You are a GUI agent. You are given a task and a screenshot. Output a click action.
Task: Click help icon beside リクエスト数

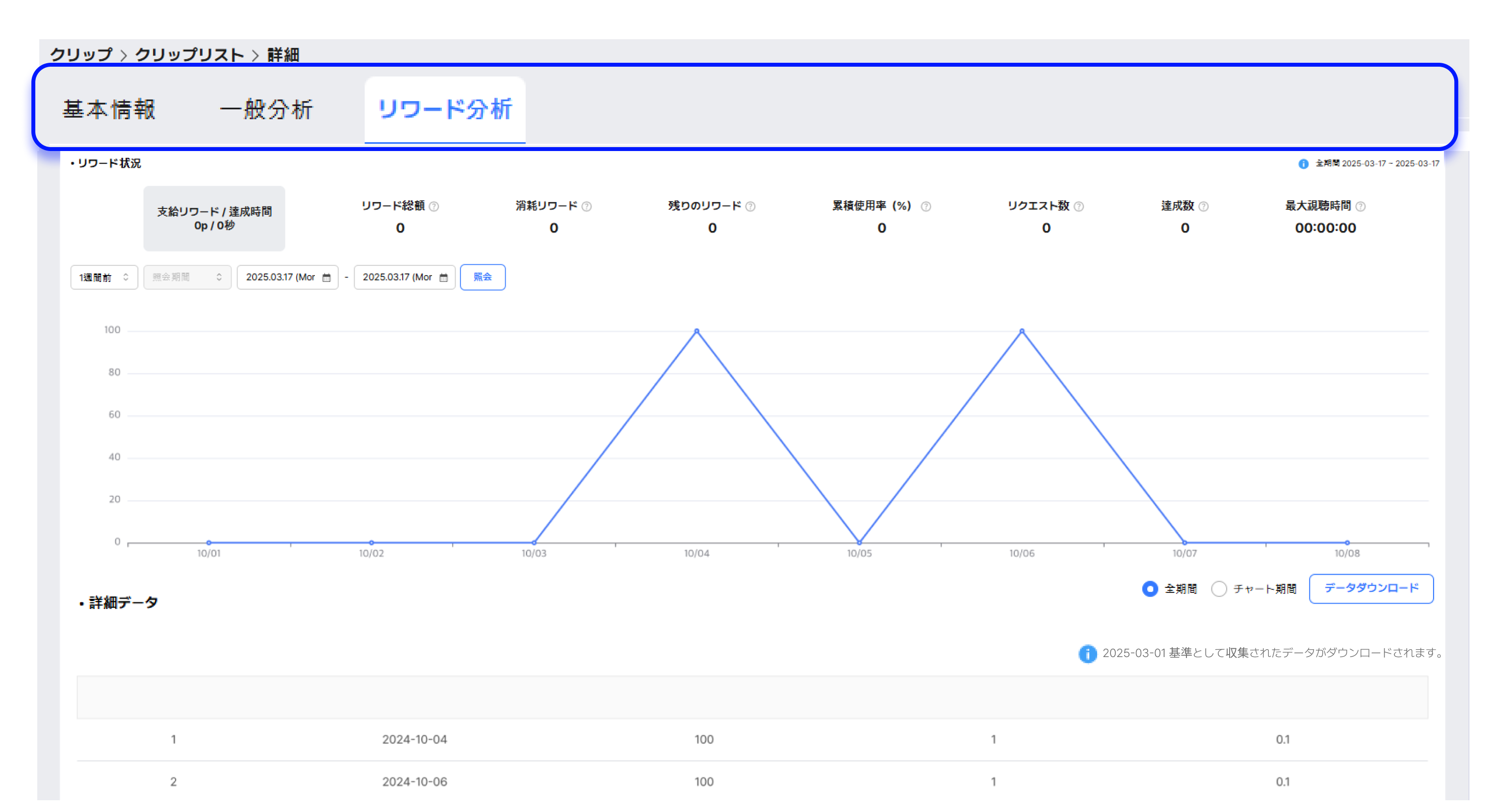coord(1079,206)
